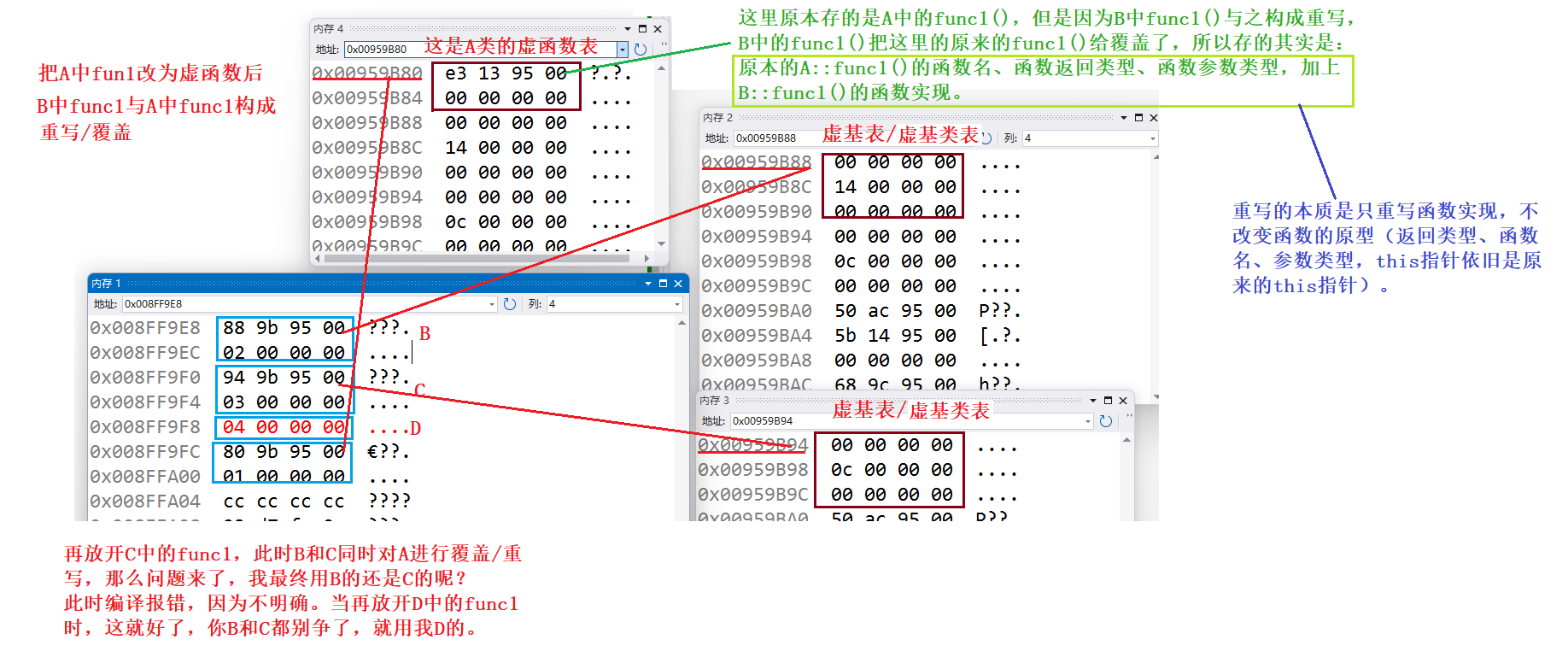Select the 内存 3 title bar

click(914, 401)
